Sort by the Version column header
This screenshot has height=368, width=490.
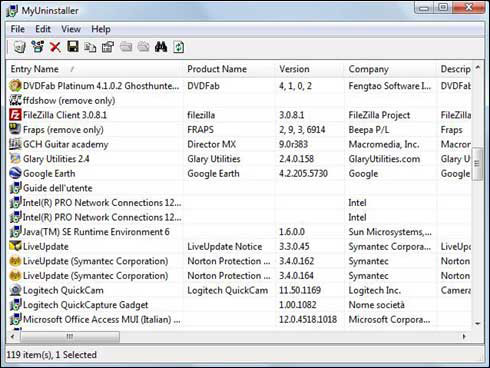[x=310, y=69]
